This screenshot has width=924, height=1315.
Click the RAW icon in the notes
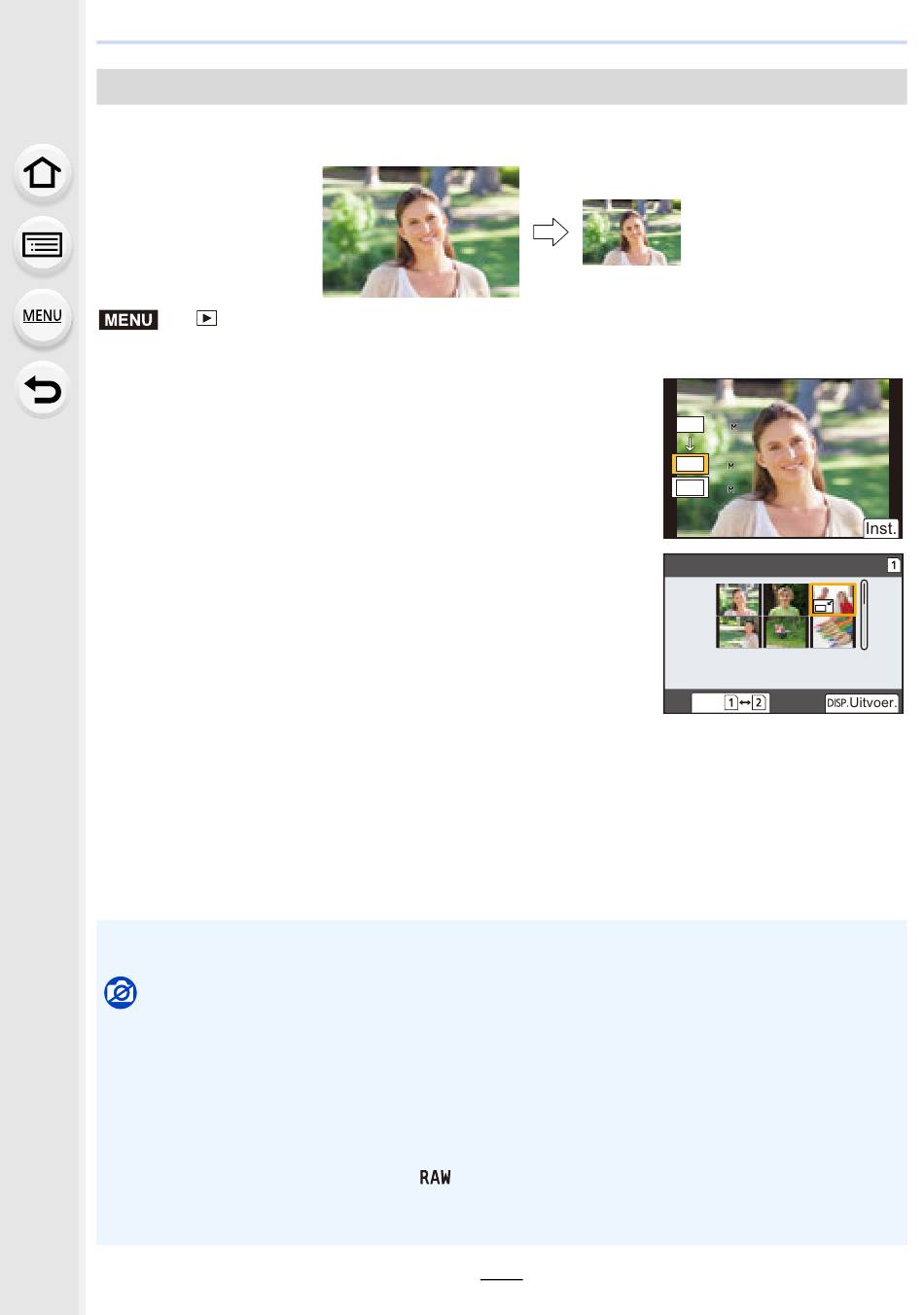[435, 1177]
